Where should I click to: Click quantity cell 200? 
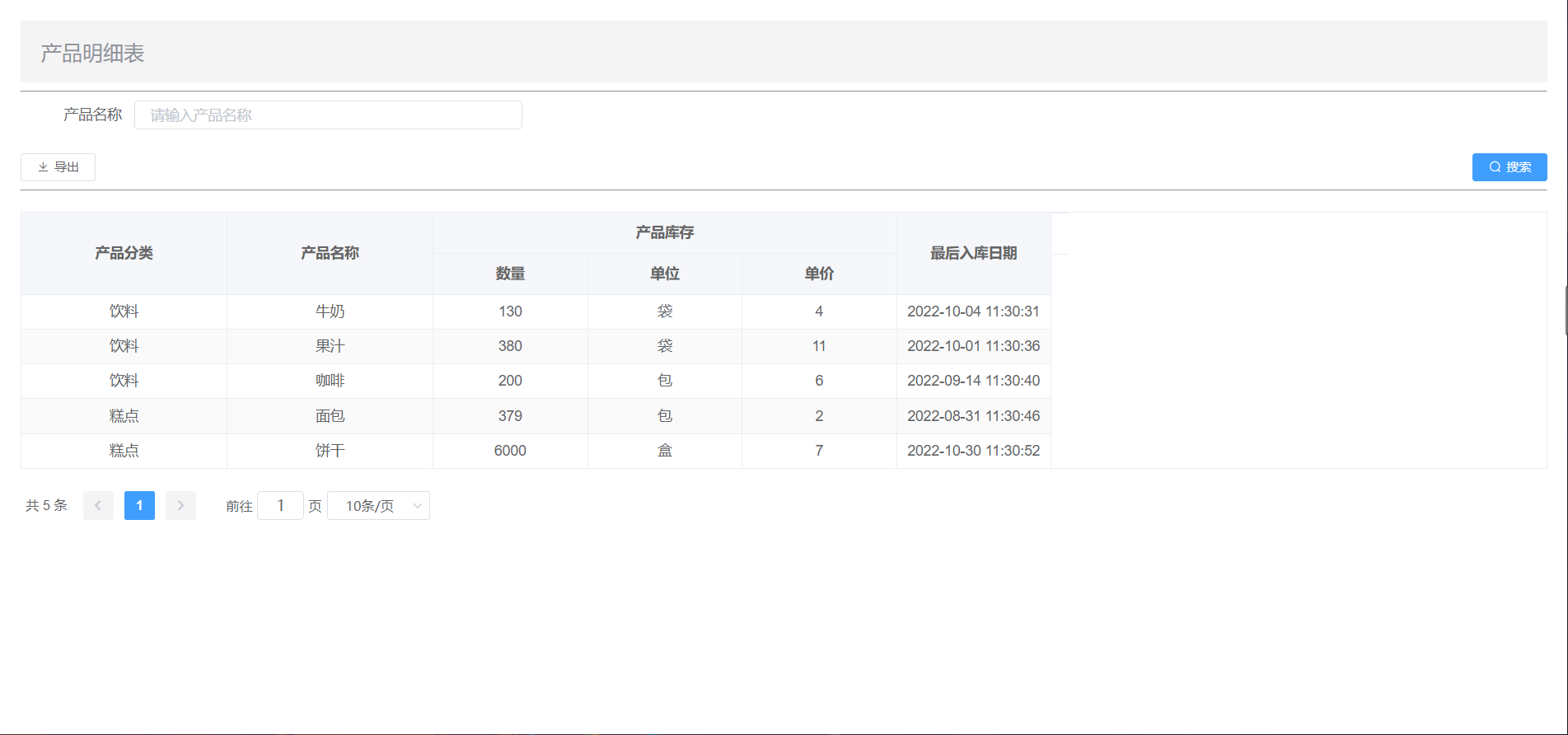tap(510, 381)
